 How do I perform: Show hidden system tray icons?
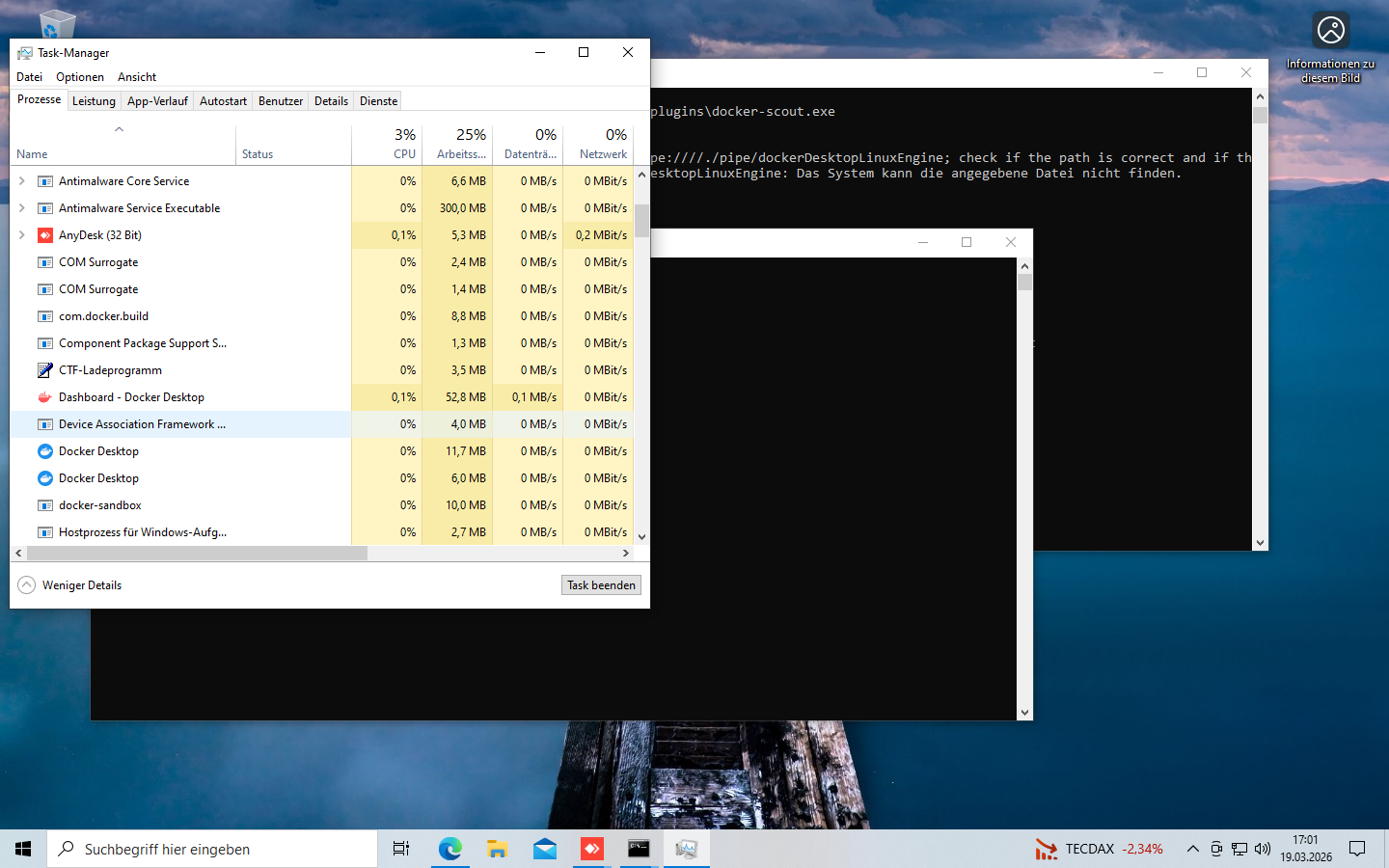click(1193, 849)
